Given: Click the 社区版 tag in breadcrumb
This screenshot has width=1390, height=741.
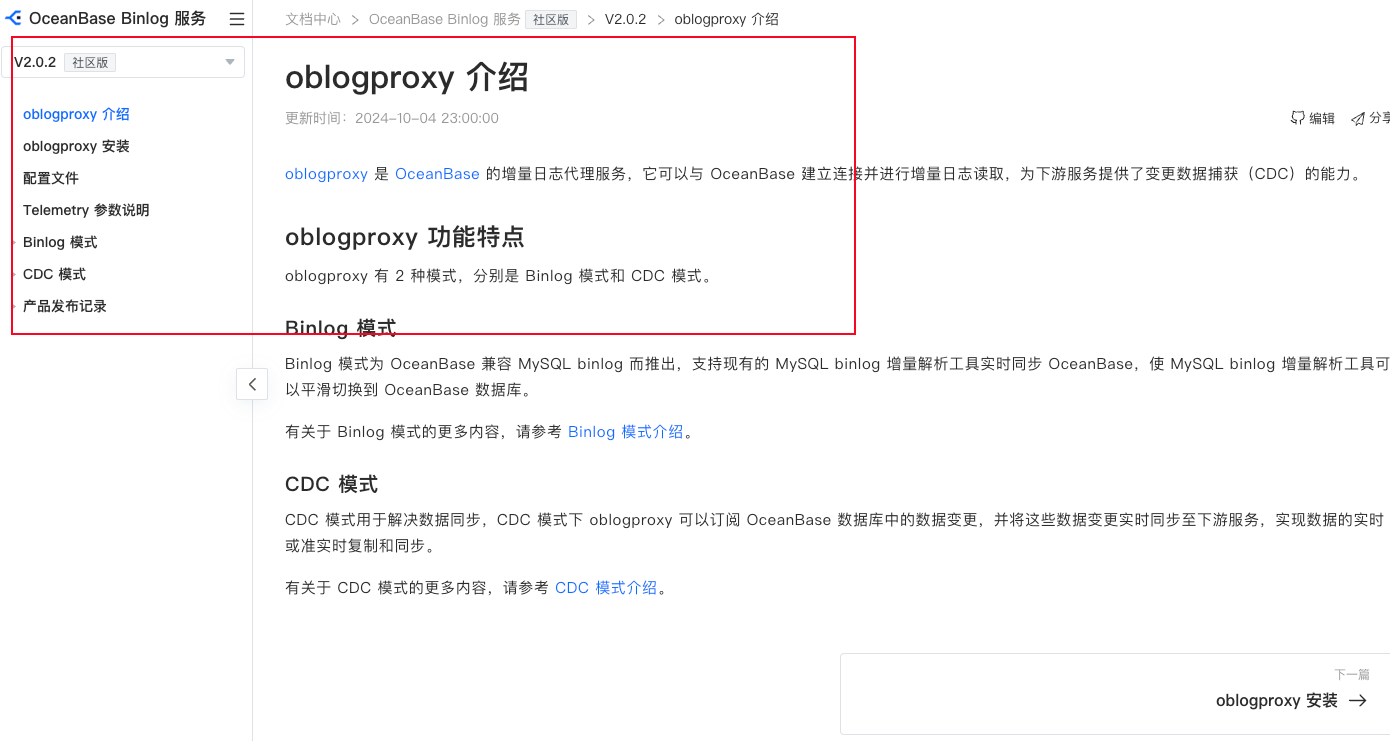Looking at the screenshot, I should coord(551,19).
